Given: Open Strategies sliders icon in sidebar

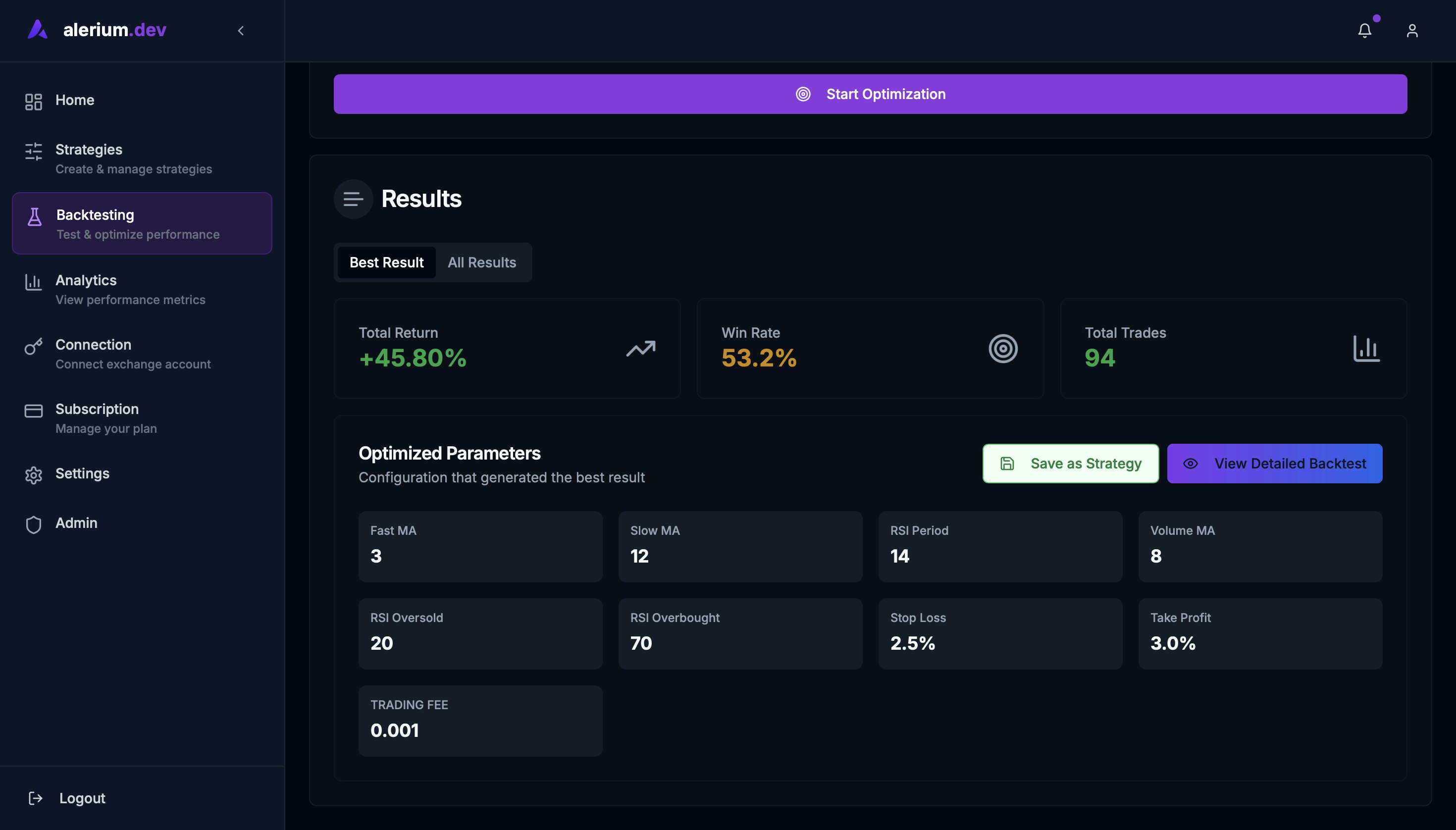Looking at the screenshot, I should (x=34, y=151).
